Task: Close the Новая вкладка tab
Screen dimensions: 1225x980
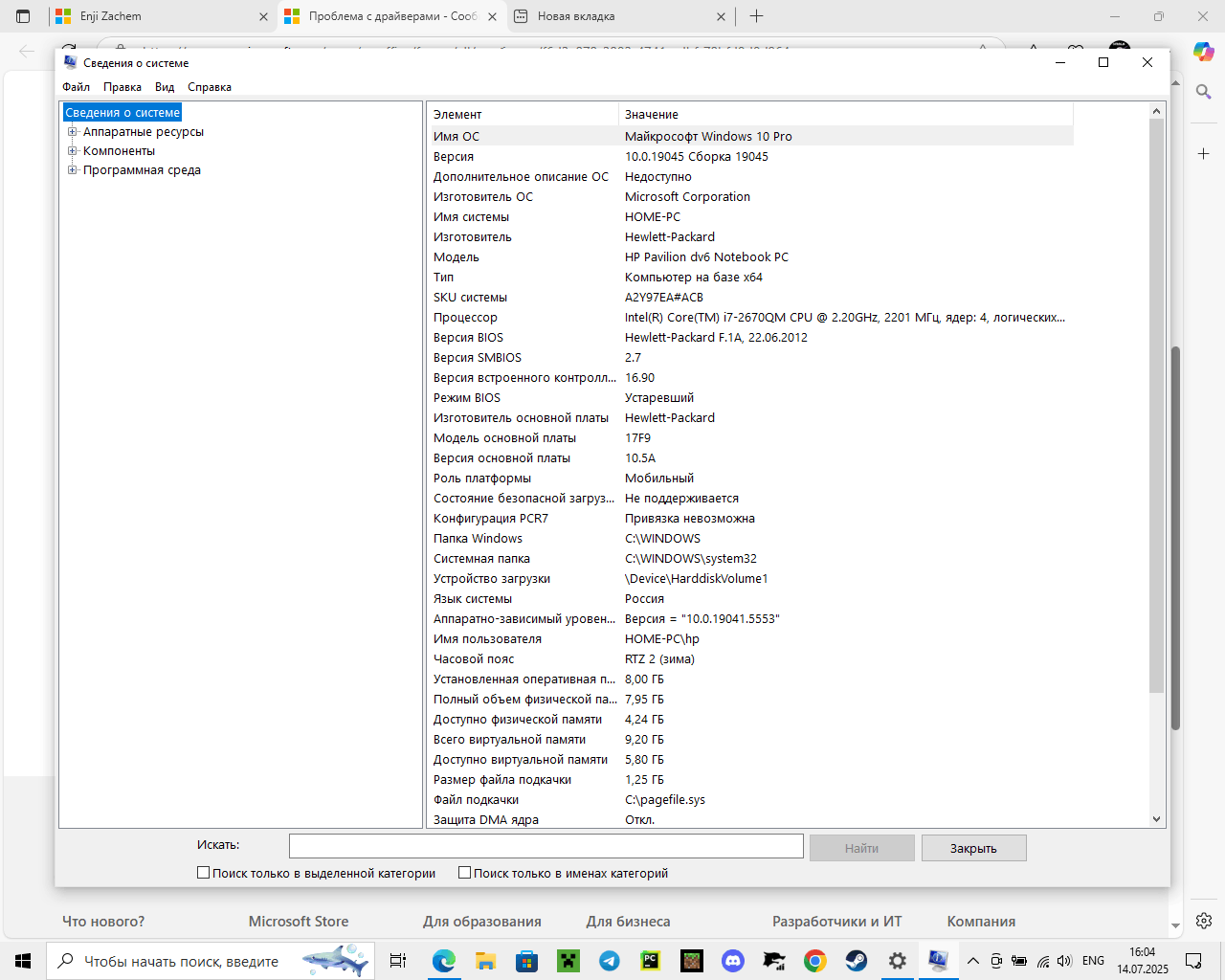Action: (722, 16)
